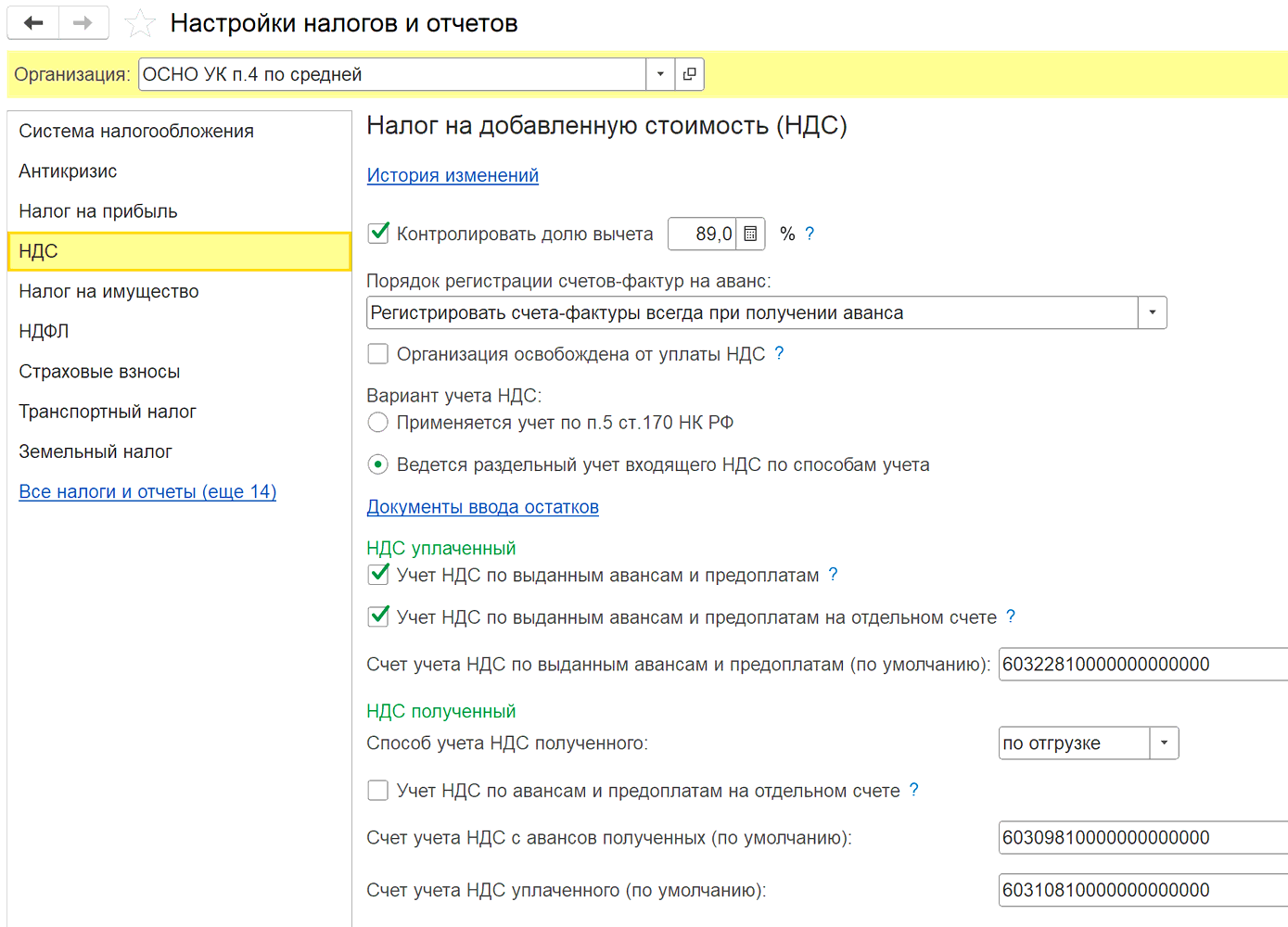Toggle issued advances VAT on separate account
The image size is (1288, 927).
click(x=378, y=616)
